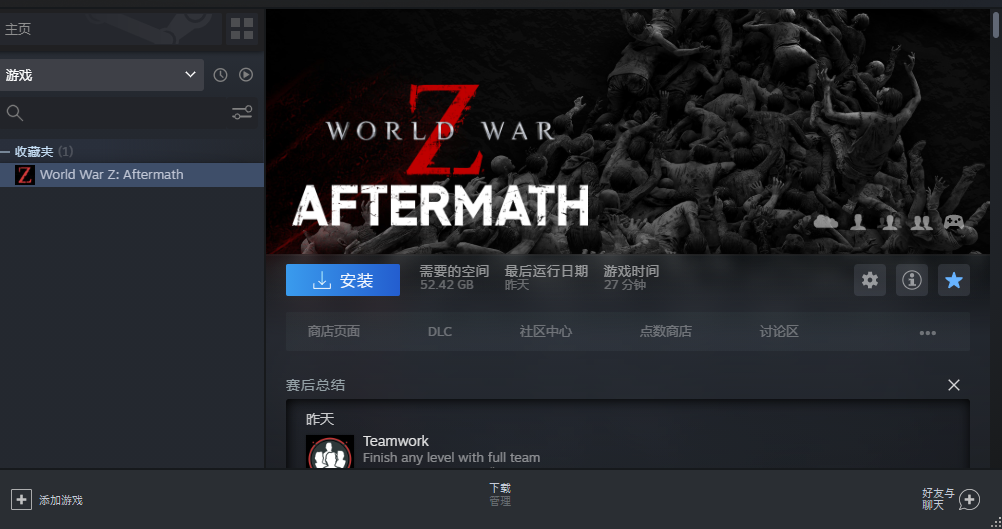1002x529 pixels.
Task: Click 最后运行日期 label
Action: click(x=546, y=271)
